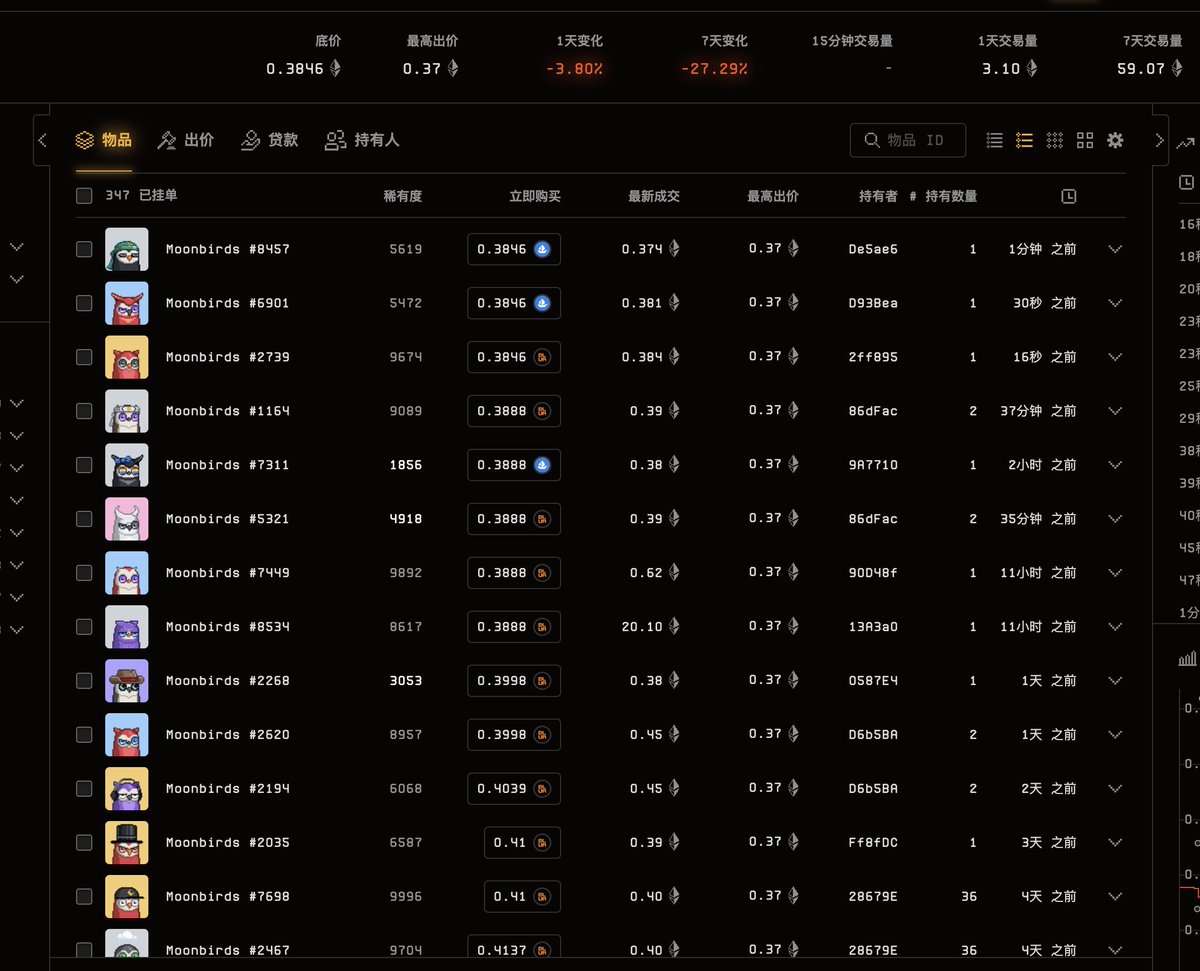Collapse the left filter panel arrow
The height and width of the screenshot is (971, 1200).
click(x=42, y=140)
